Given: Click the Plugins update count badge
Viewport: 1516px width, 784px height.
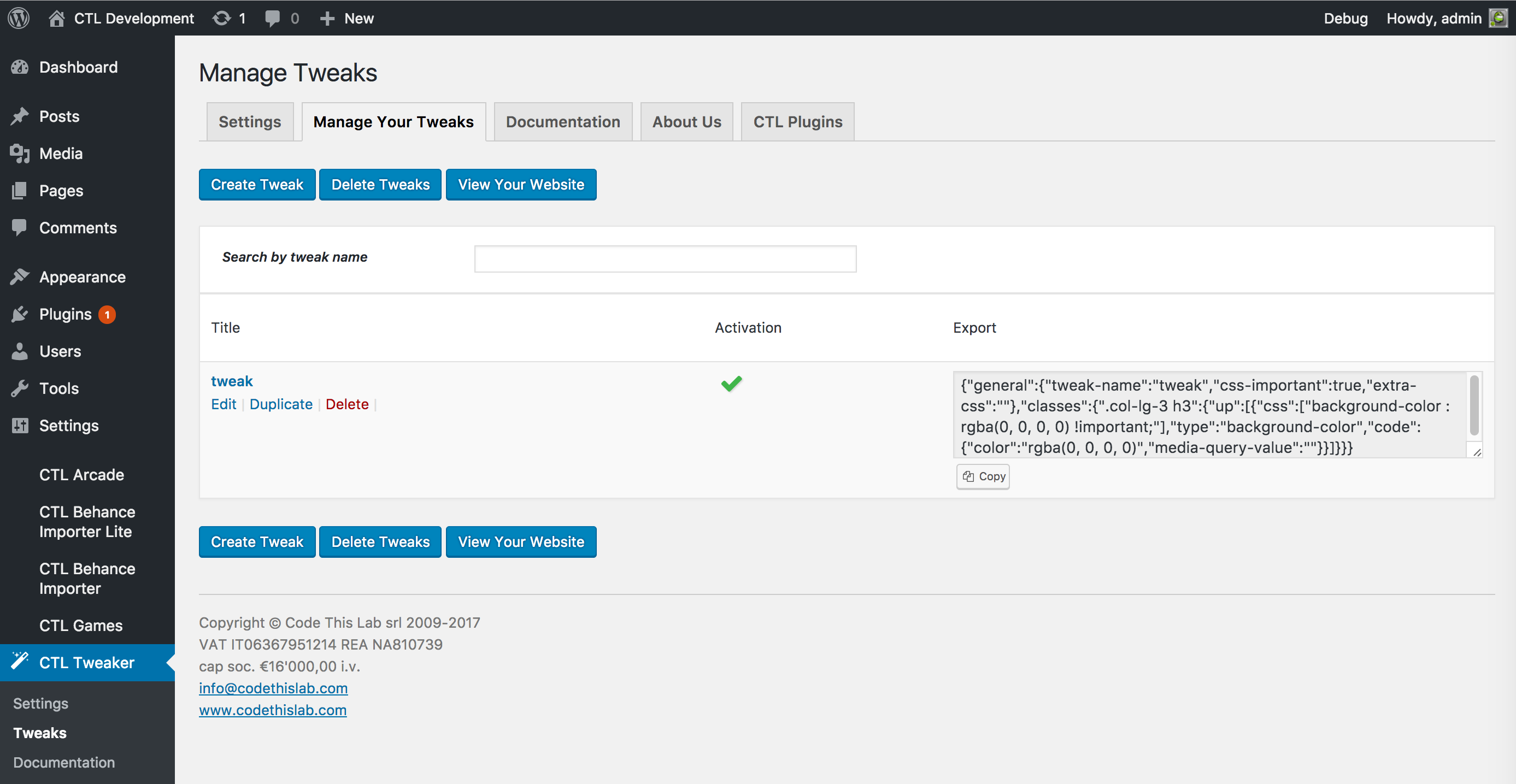Looking at the screenshot, I should pos(107,315).
